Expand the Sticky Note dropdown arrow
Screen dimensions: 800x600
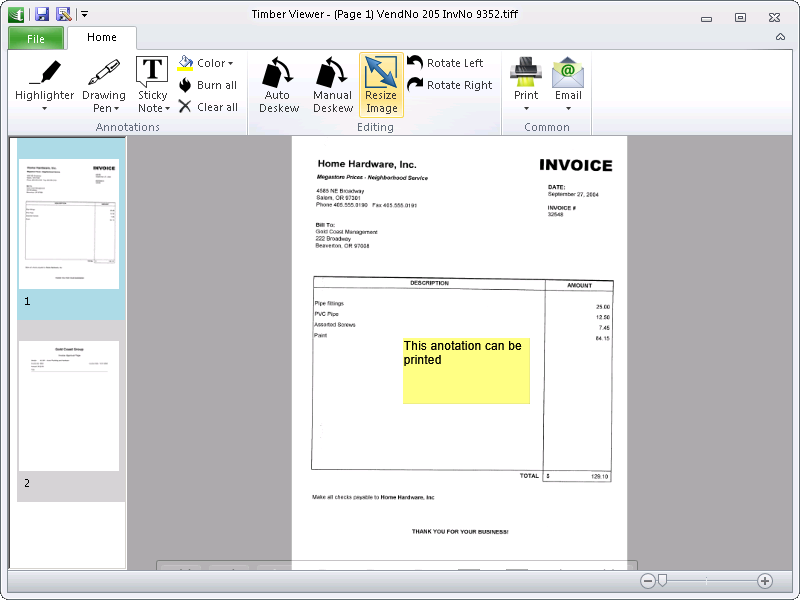(167, 109)
